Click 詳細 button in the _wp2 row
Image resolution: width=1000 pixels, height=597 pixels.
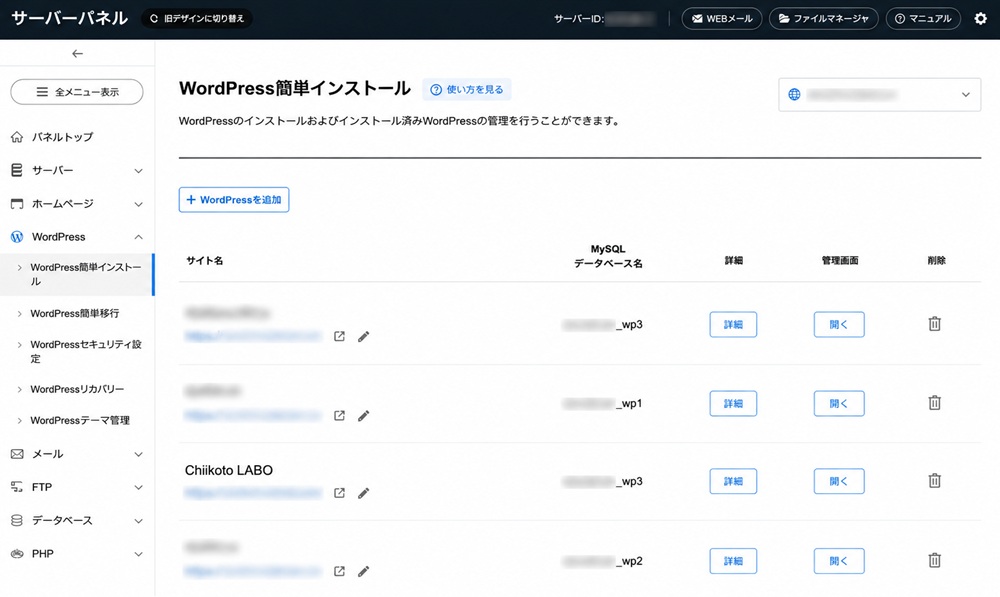(733, 561)
